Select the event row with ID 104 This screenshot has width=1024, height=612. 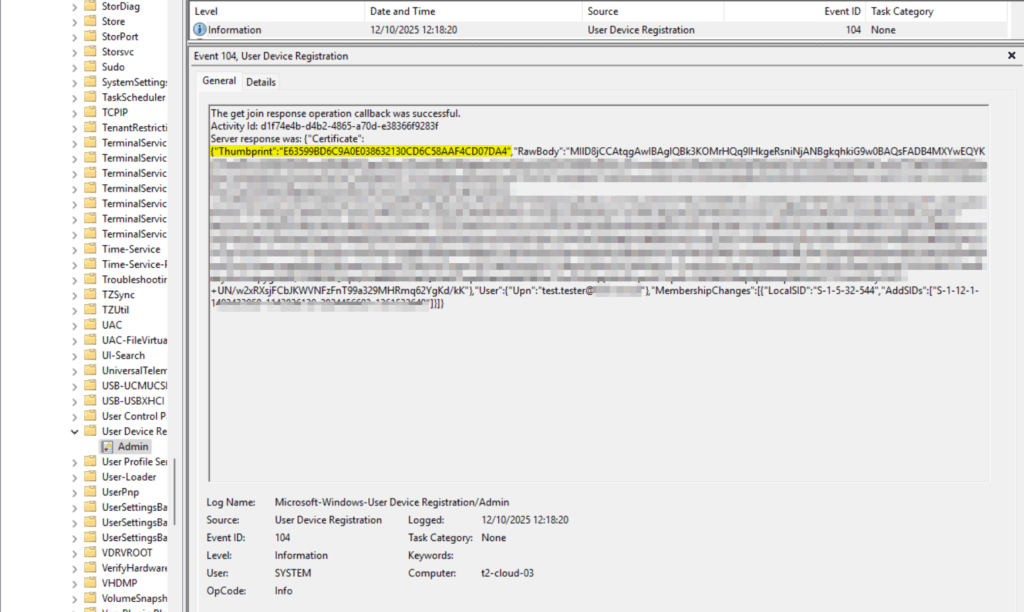tap(600, 30)
